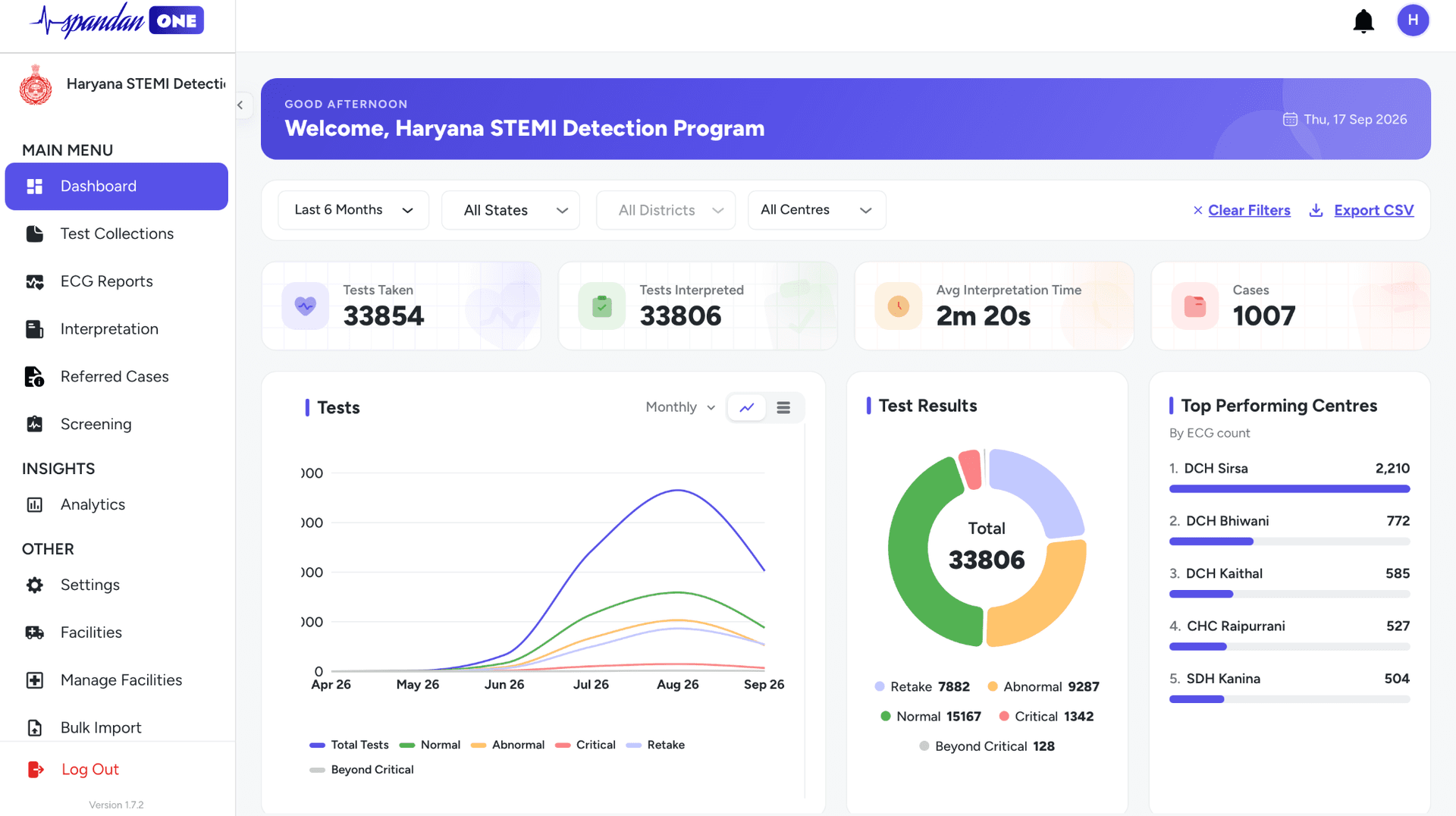Toggle Beyond Critical series in chart legend
Image resolution: width=1456 pixels, height=816 pixels.
(362, 770)
